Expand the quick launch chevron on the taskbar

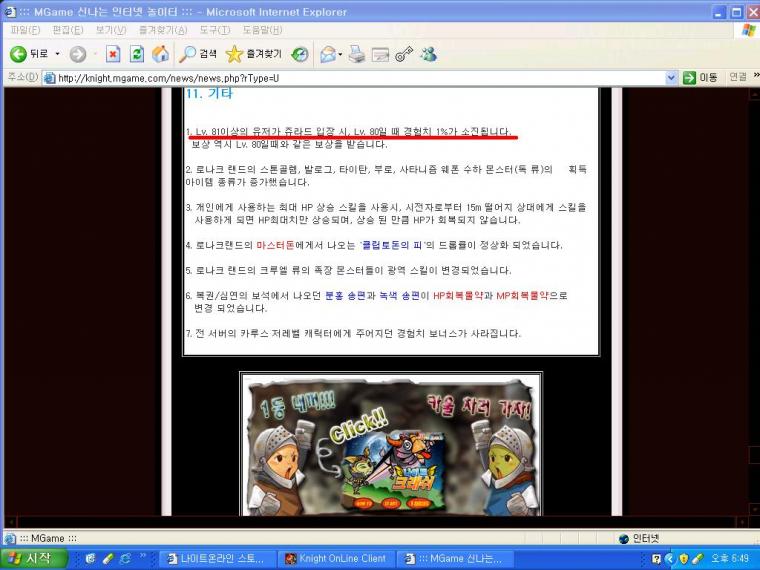click(x=142, y=556)
